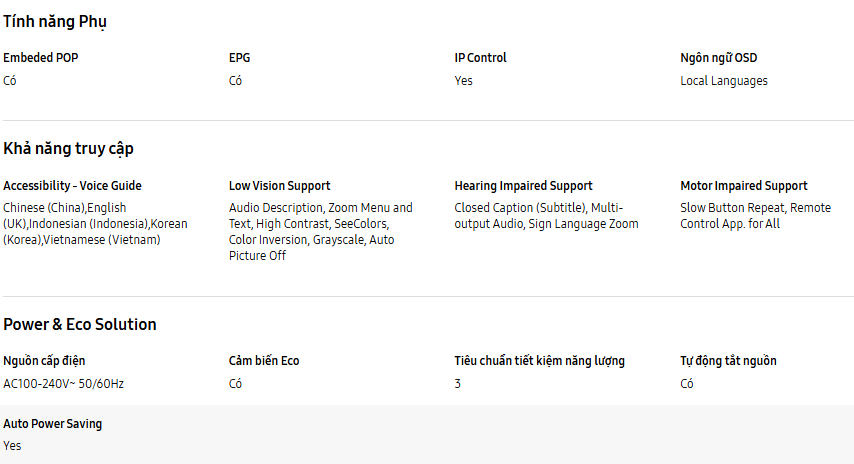Click the 'AC100-240V~ 50/60Hz' value
The image size is (854, 464).
point(64,384)
